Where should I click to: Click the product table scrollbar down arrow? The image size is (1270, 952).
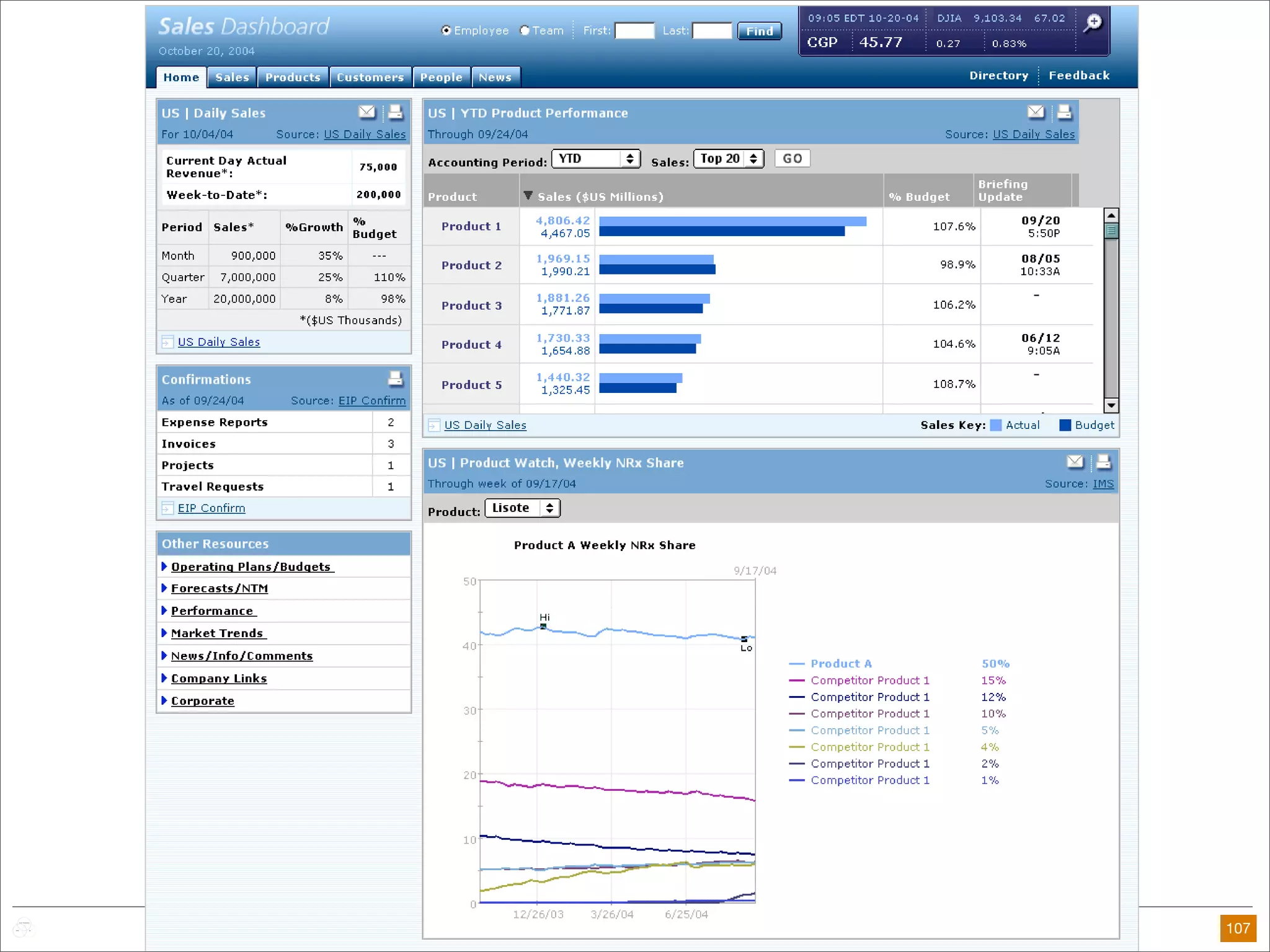click(1111, 405)
